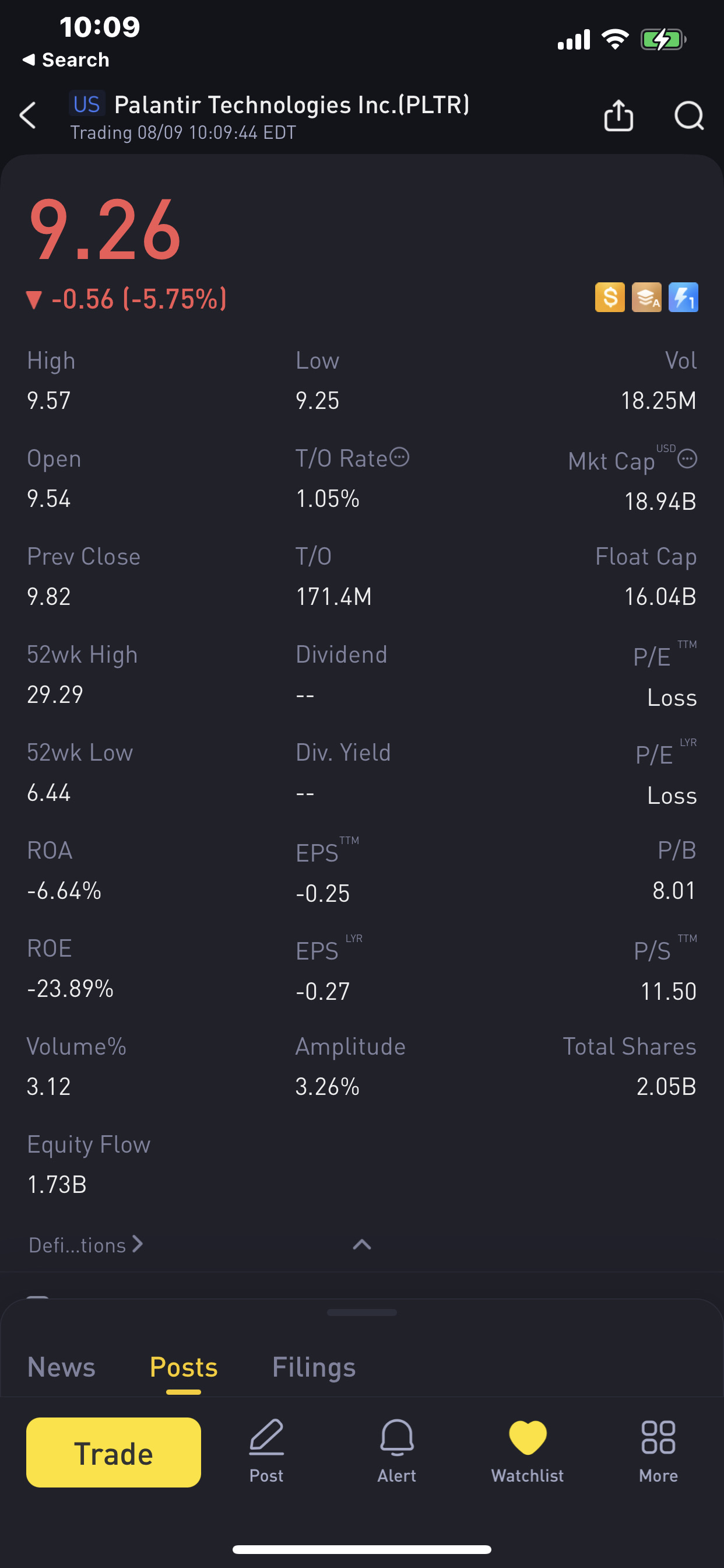Tap the search magnifier icon

(x=688, y=116)
